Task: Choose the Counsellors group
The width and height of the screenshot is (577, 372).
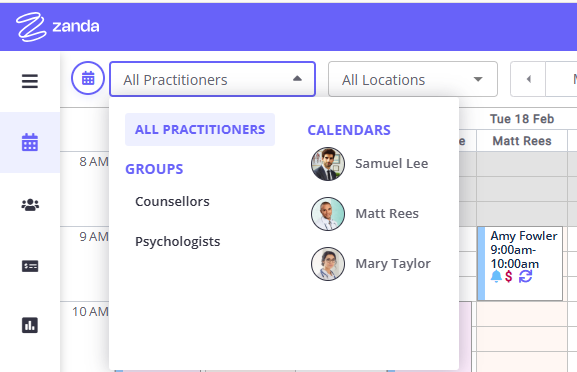Action: pos(172,202)
